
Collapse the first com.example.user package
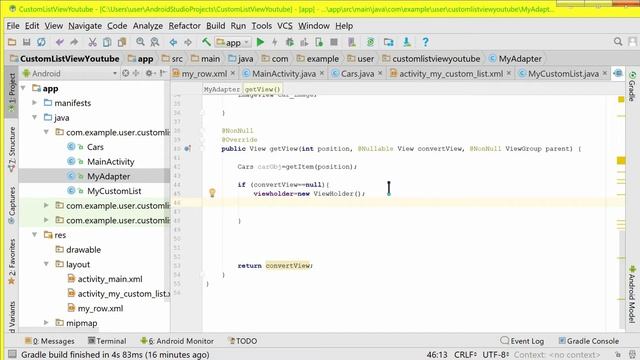click(46, 132)
